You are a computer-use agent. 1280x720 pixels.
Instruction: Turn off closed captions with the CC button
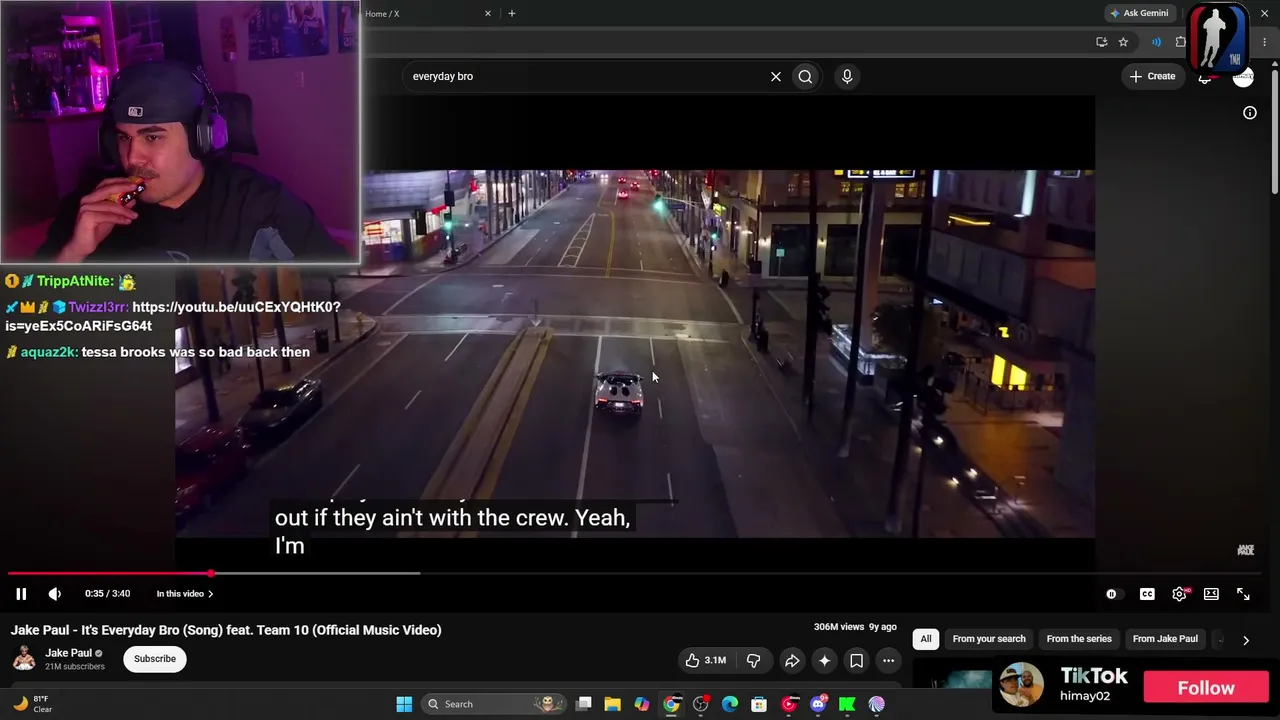click(x=1147, y=594)
